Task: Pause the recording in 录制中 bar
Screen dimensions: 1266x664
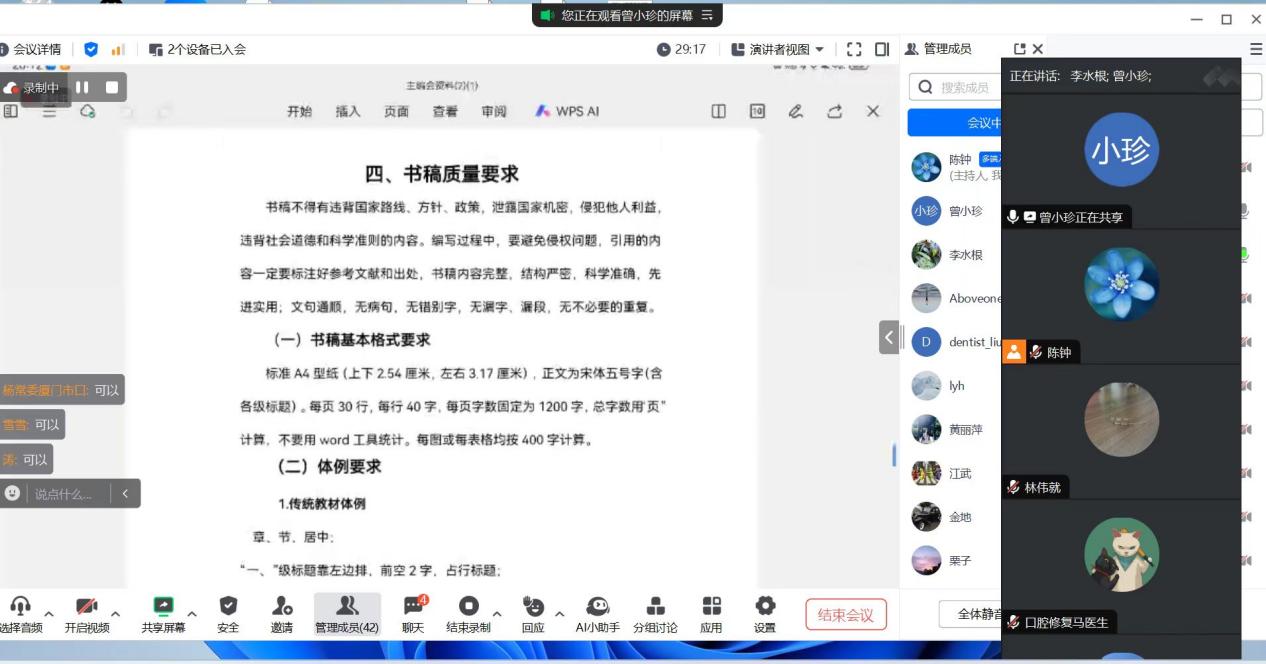Action: point(84,87)
